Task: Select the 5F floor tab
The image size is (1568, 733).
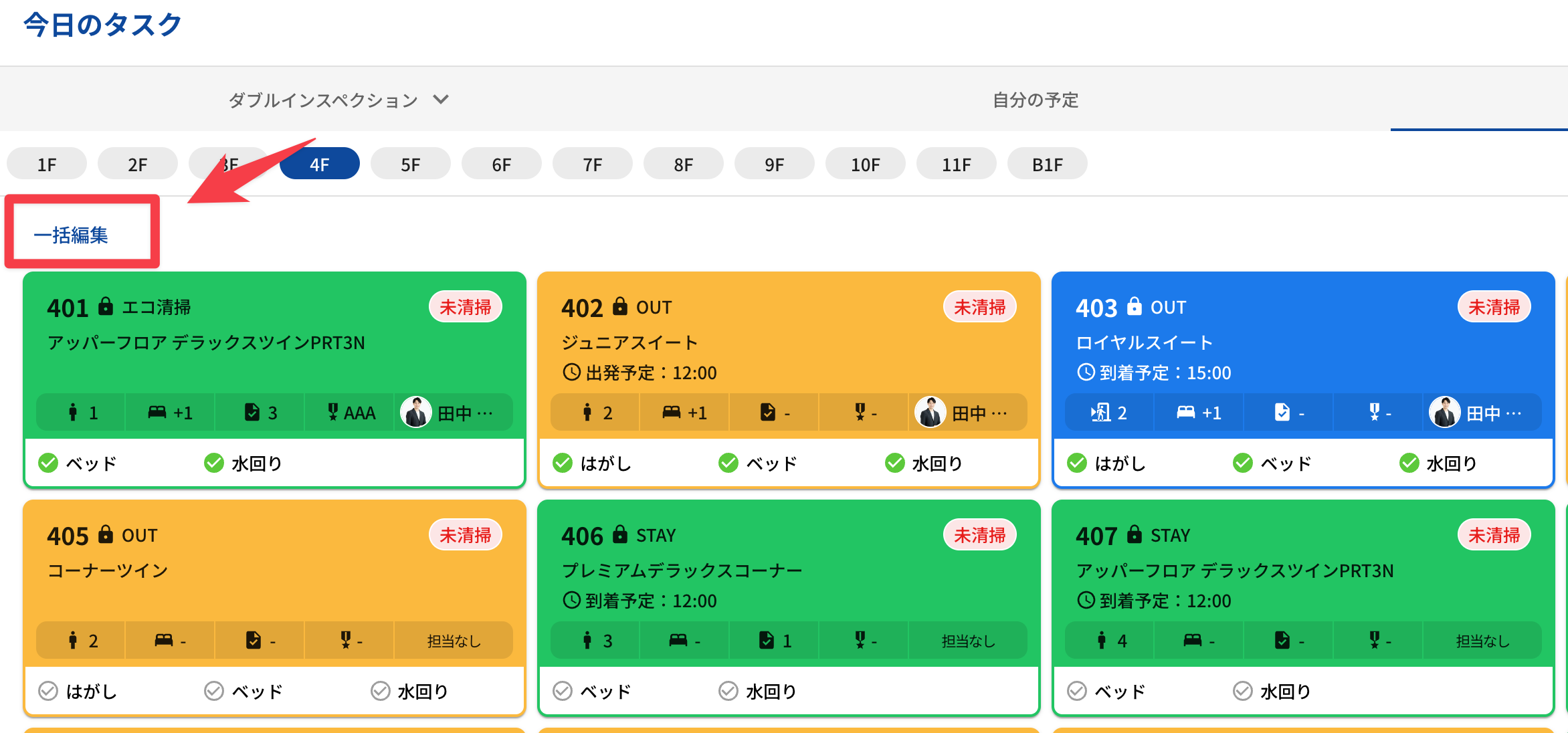Action: 410,164
